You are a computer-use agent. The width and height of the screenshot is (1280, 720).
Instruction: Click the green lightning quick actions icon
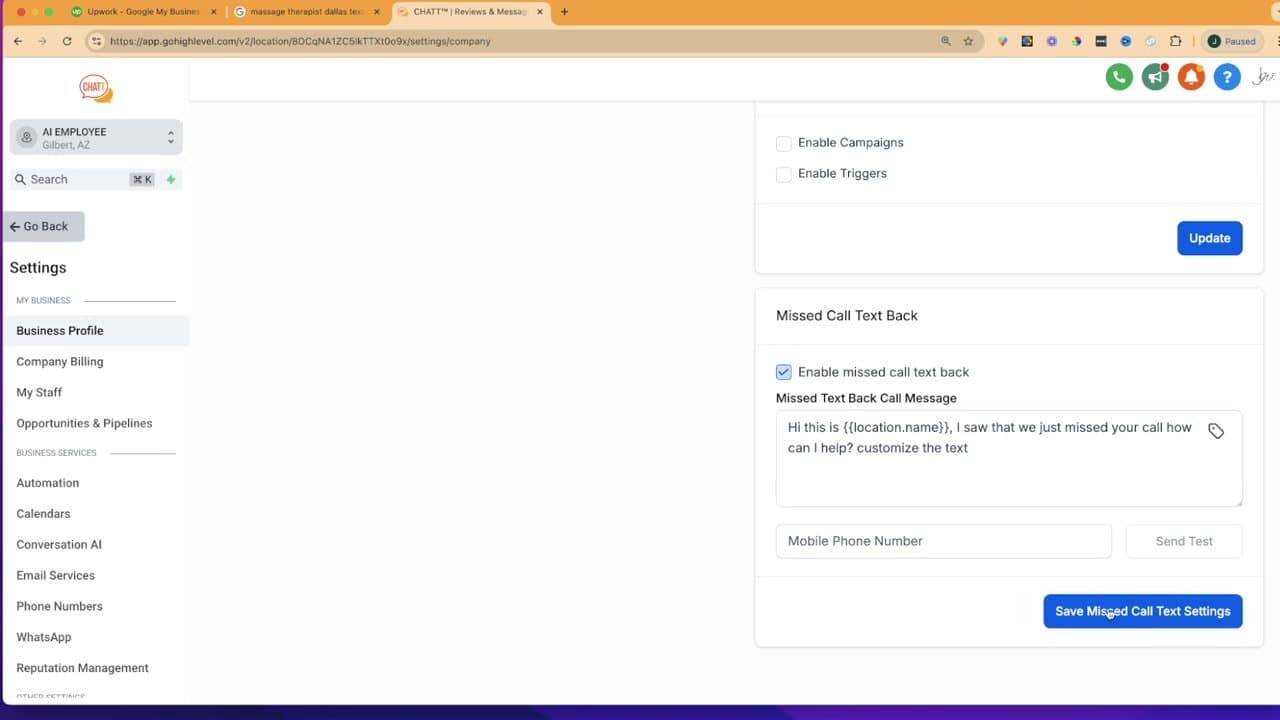pyautogui.click(x=171, y=180)
